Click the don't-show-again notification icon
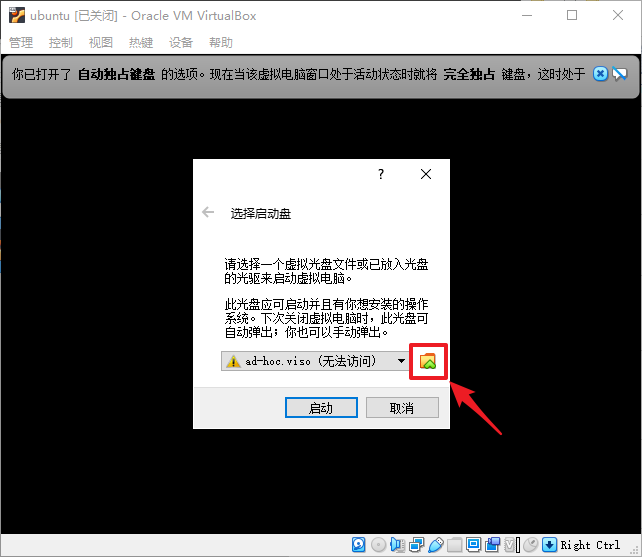 619,74
